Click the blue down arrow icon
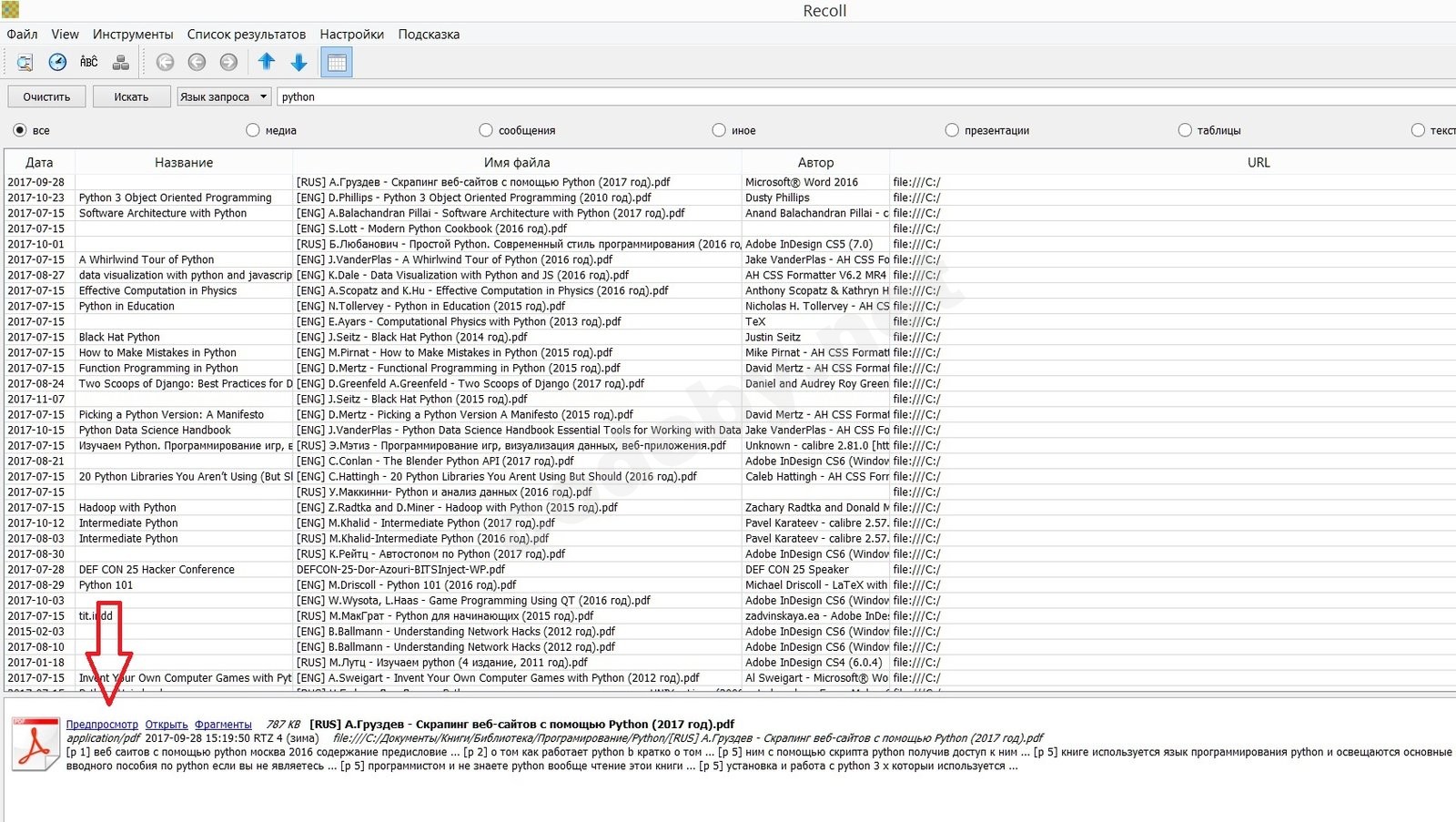 [x=298, y=62]
